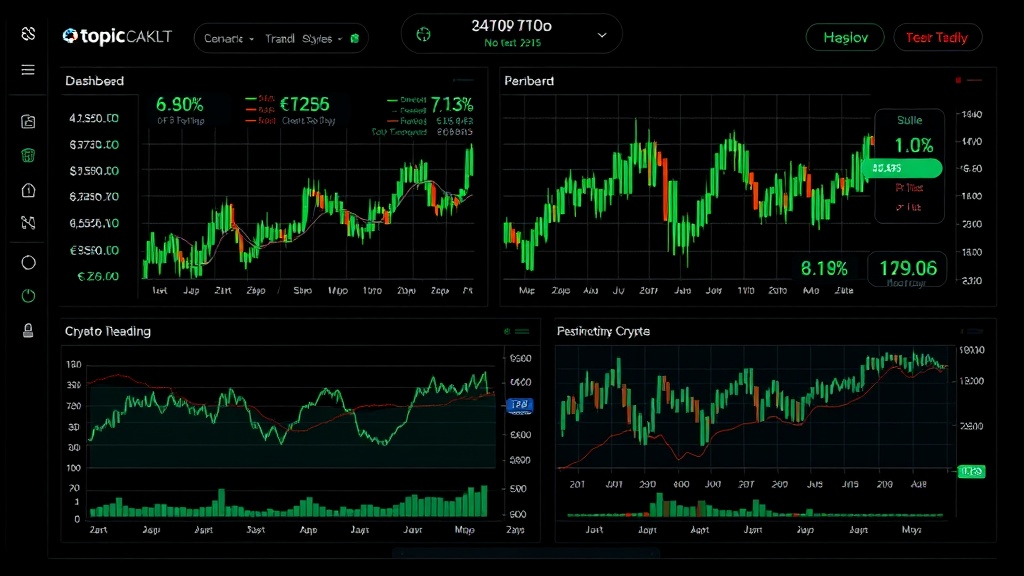Viewport: 1024px width, 576px height.
Task: Click the 8.19% value in Penberd
Action: click(824, 268)
